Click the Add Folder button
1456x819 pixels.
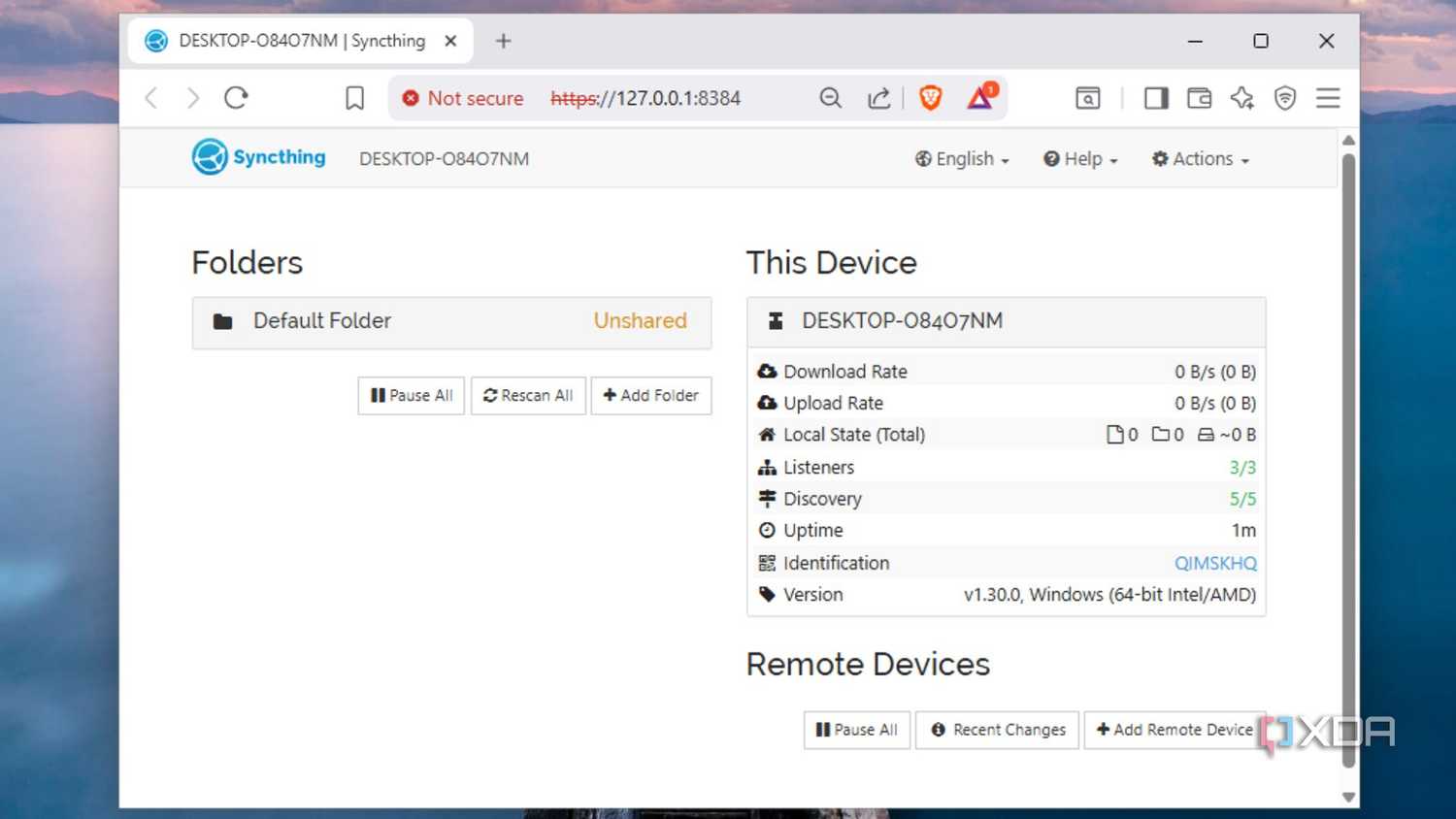coord(651,396)
